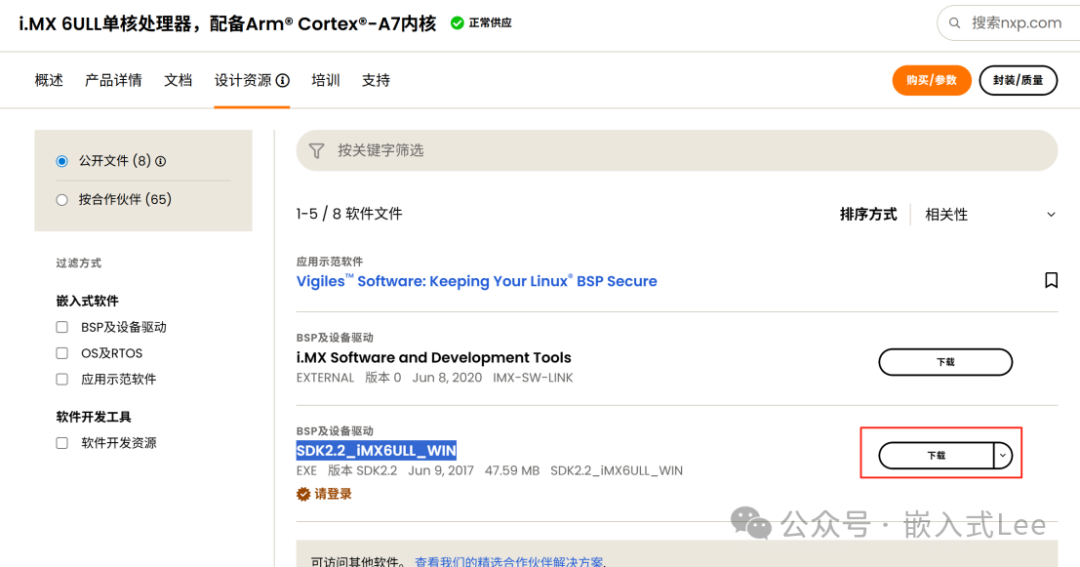This screenshot has height=567, width=1080.
Task: Check the 应用示范软件 filter checkbox
Action: [x=62, y=380]
